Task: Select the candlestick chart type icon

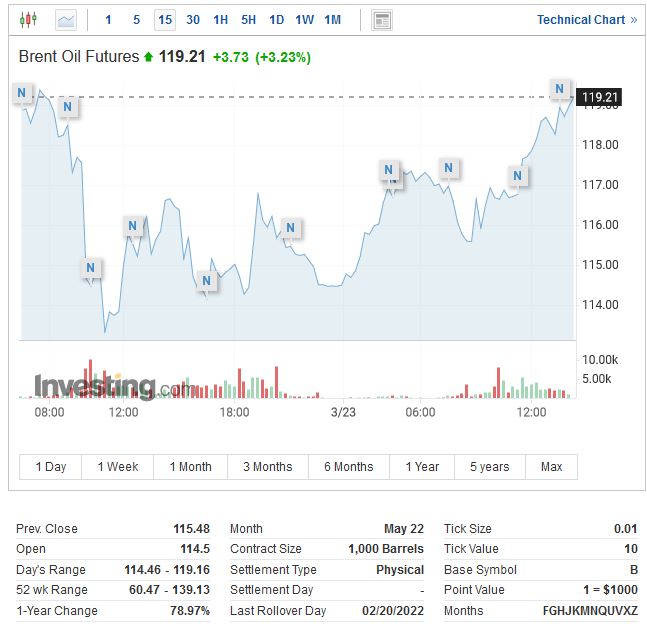Action: click(28, 20)
